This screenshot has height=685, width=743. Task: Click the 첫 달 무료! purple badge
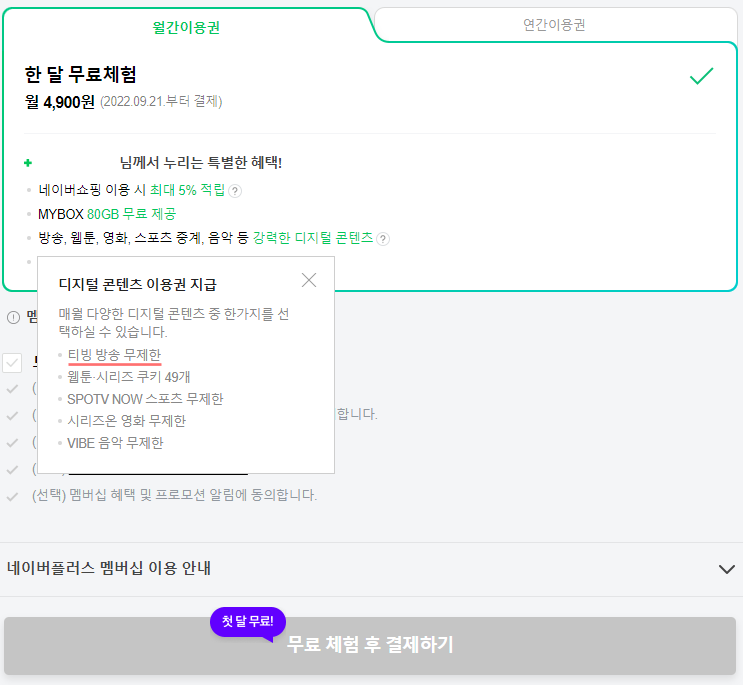click(248, 622)
